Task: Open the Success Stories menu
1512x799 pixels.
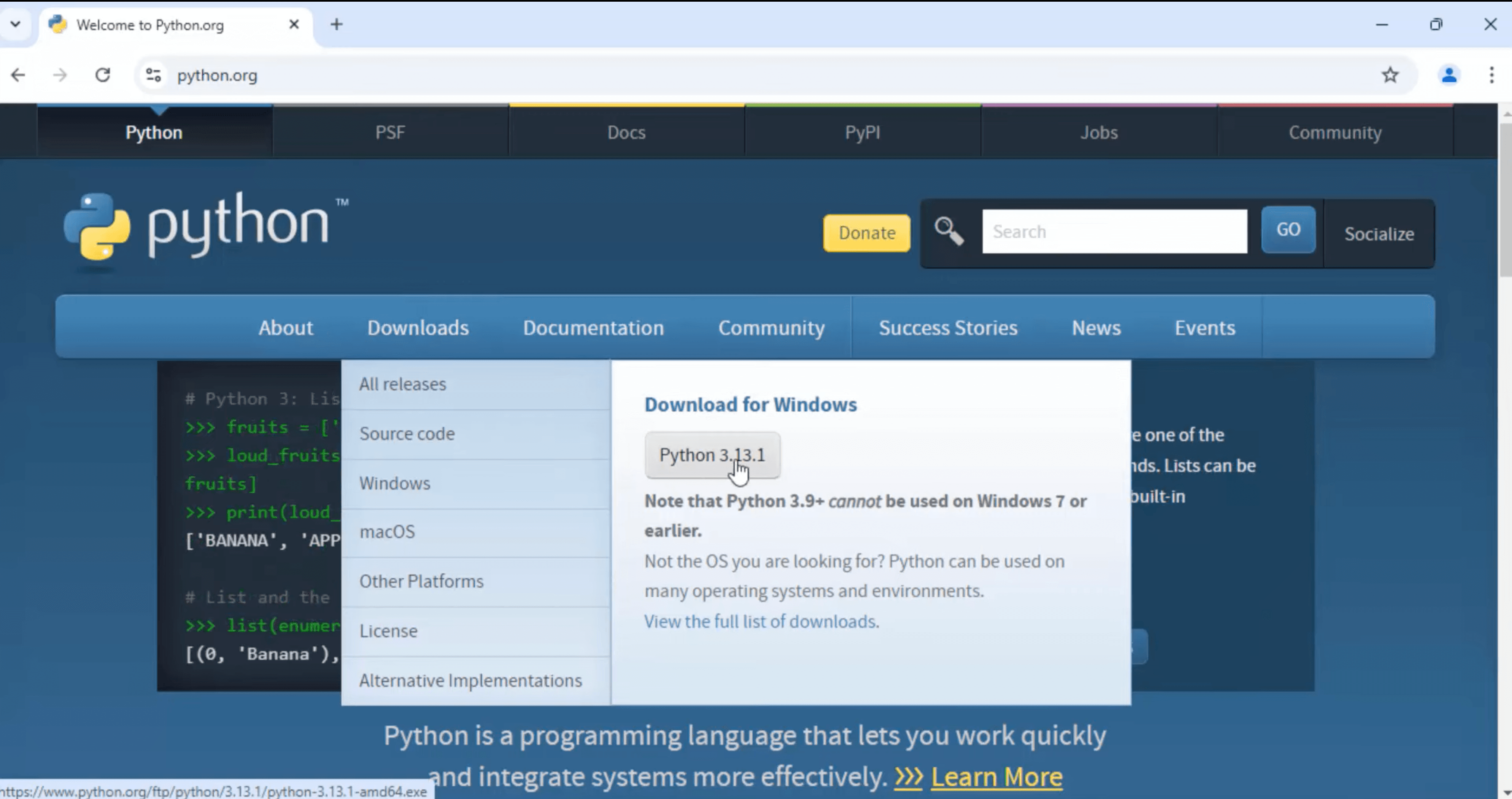Action: pos(948,328)
